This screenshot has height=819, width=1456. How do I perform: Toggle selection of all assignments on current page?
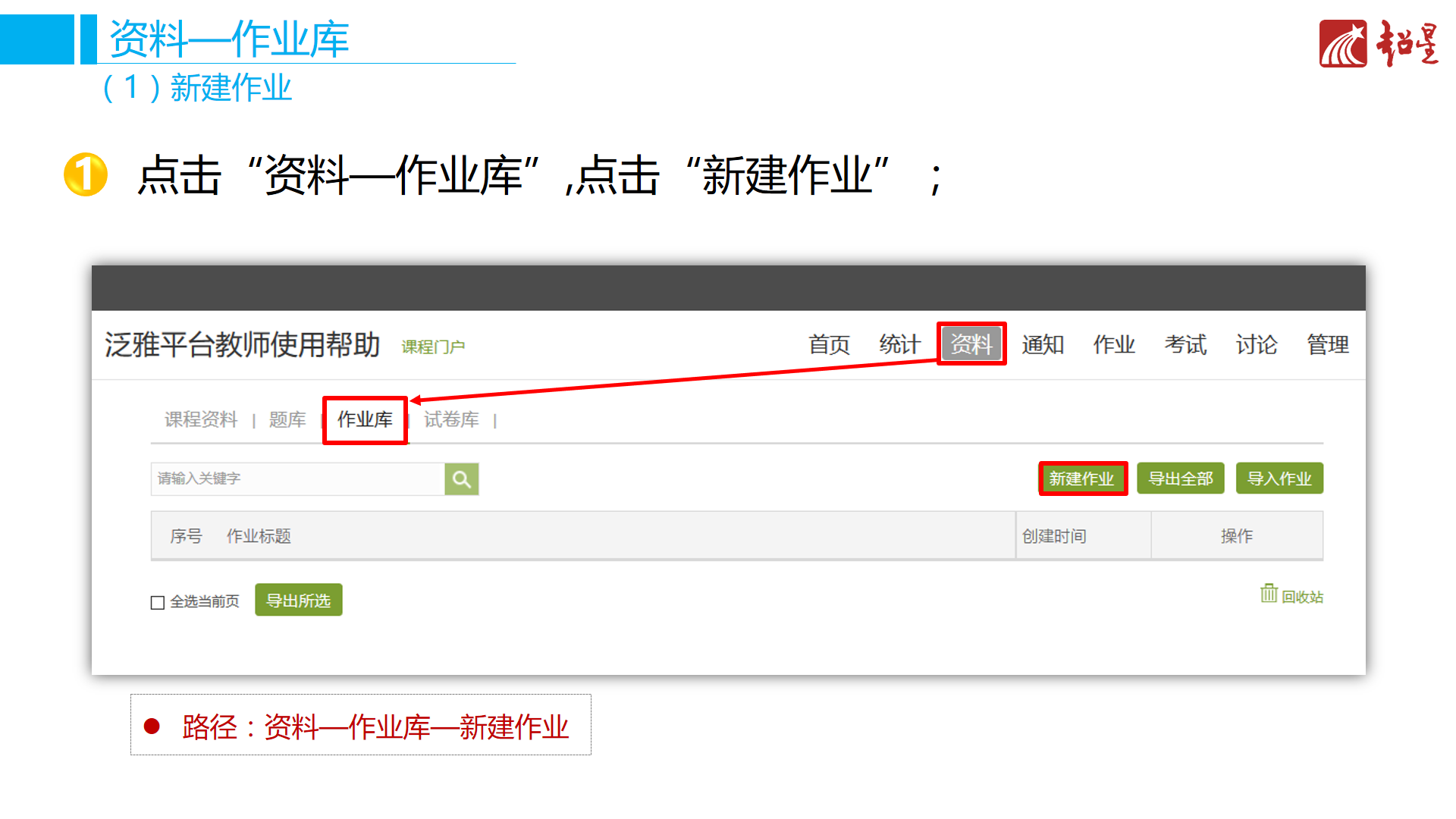tap(156, 601)
